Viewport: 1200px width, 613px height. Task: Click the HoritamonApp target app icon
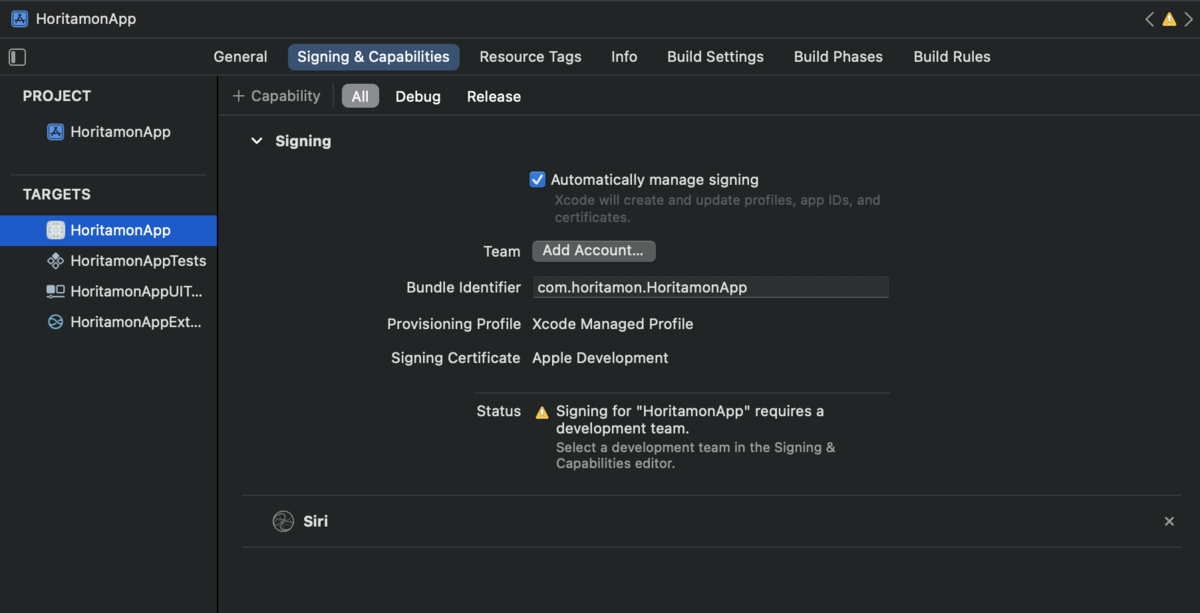click(56, 230)
